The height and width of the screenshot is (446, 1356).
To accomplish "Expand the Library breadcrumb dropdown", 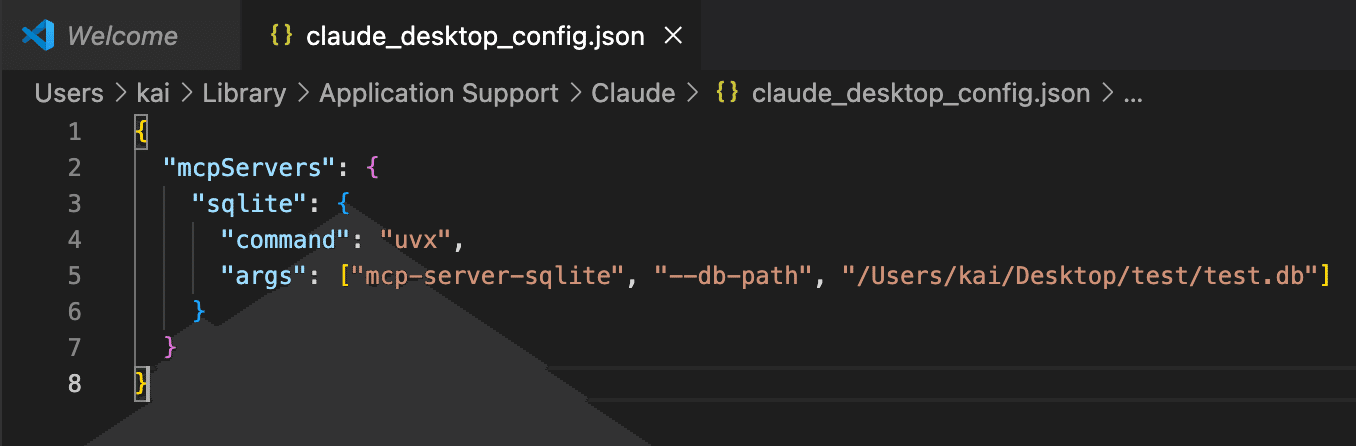I will [244, 94].
